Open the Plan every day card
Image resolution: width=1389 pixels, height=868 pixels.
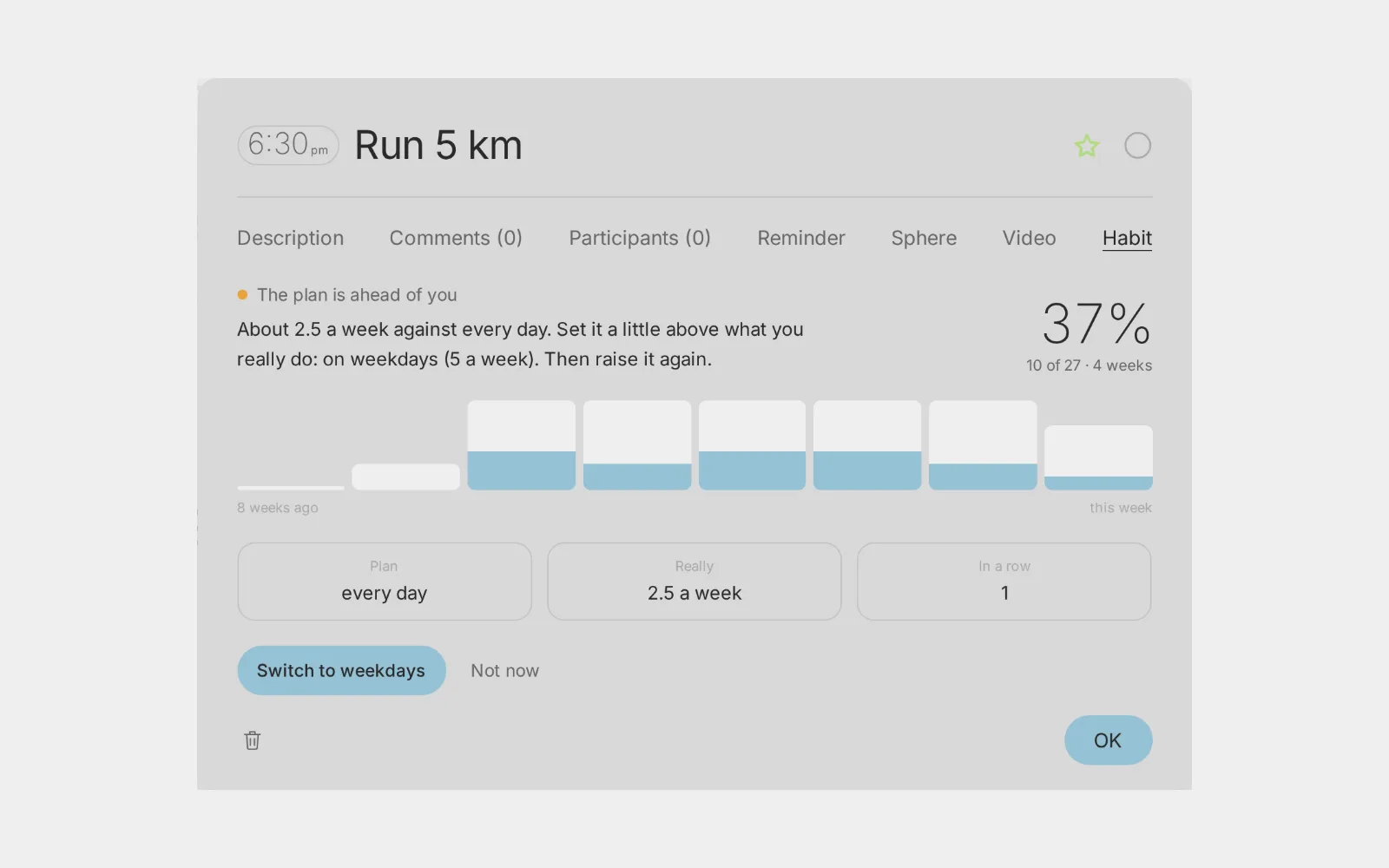385,582
